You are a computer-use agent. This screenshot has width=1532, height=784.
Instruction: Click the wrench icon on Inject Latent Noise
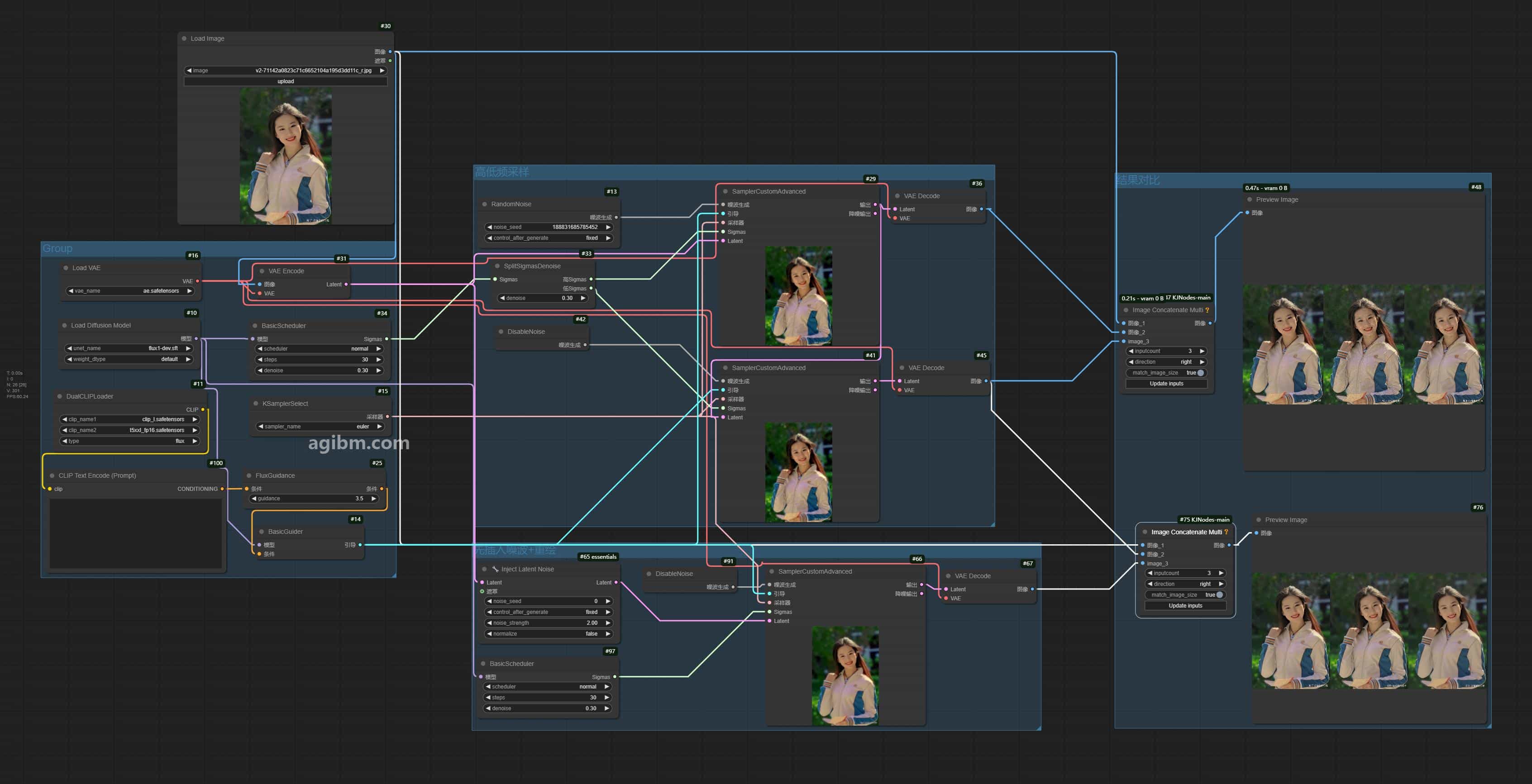pyautogui.click(x=495, y=570)
